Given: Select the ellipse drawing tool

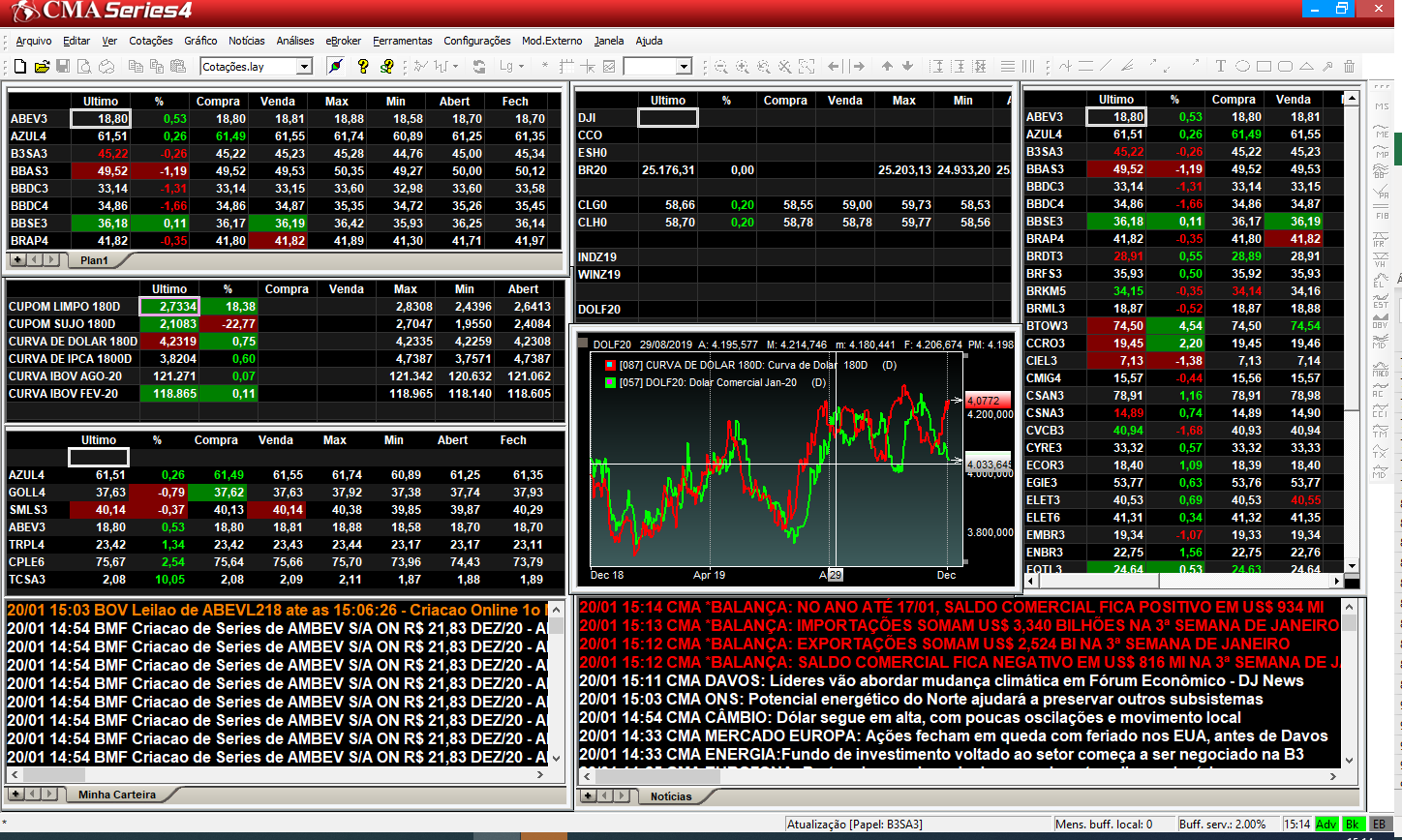Looking at the screenshot, I should 1242,67.
